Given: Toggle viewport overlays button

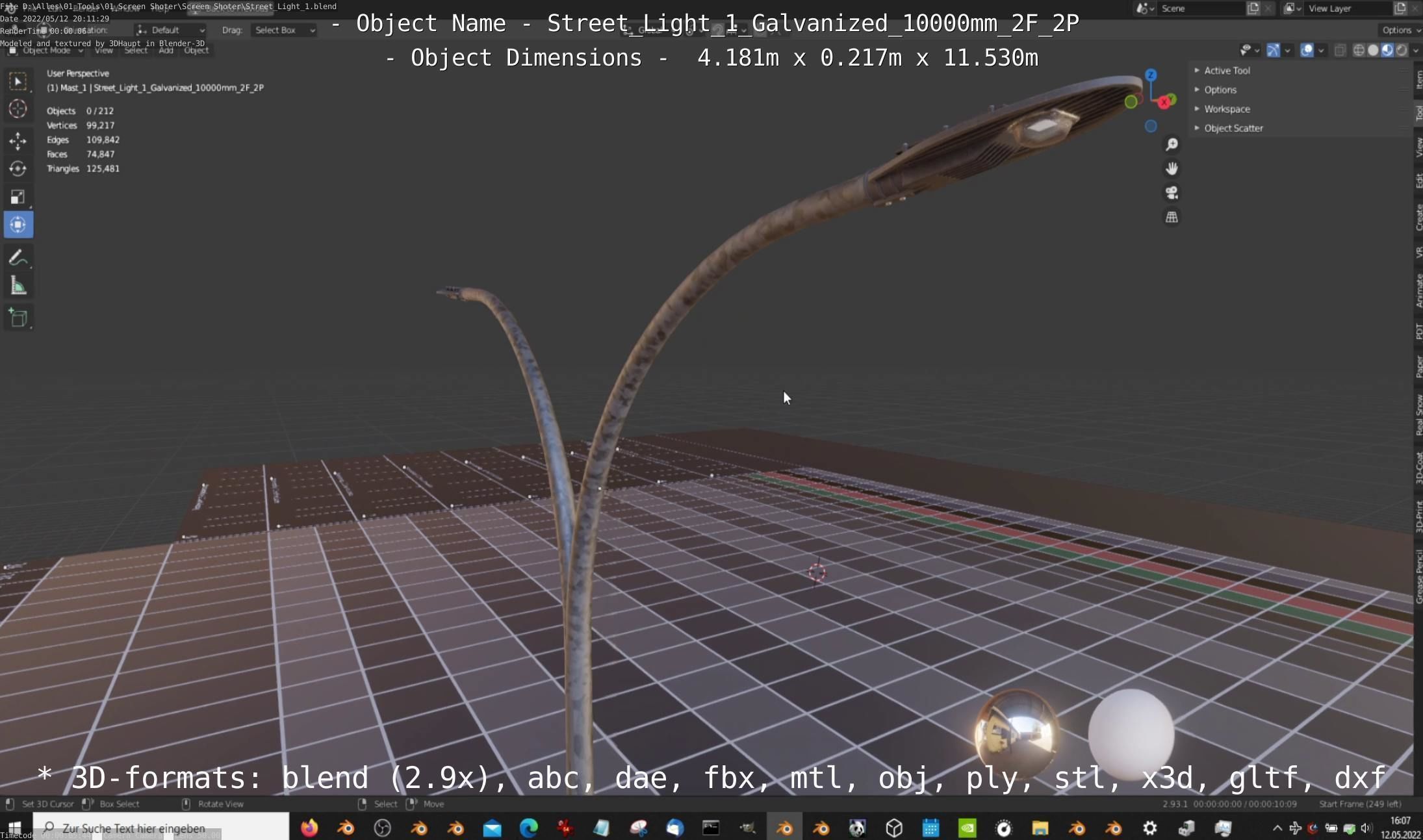Looking at the screenshot, I should tap(1307, 50).
